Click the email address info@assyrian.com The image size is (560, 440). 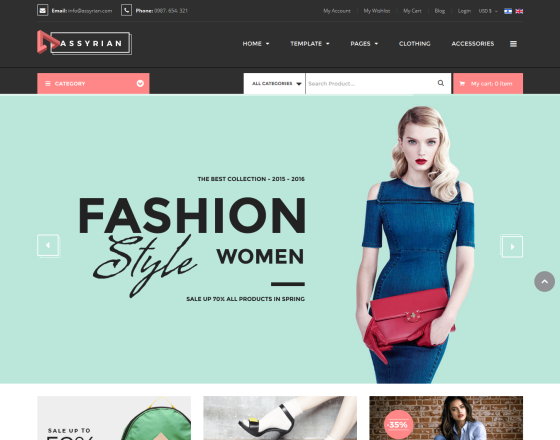[x=90, y=11]
